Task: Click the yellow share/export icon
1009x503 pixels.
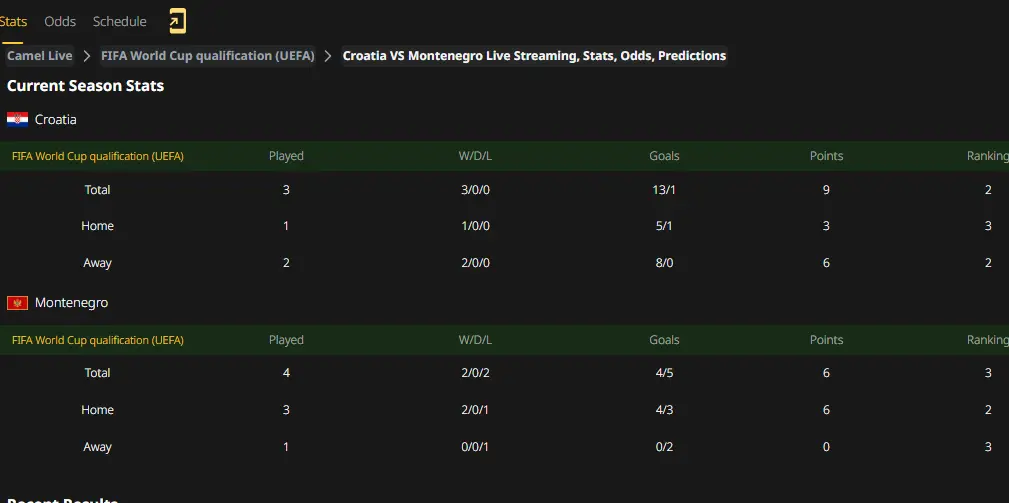Action: click(177, 21)
